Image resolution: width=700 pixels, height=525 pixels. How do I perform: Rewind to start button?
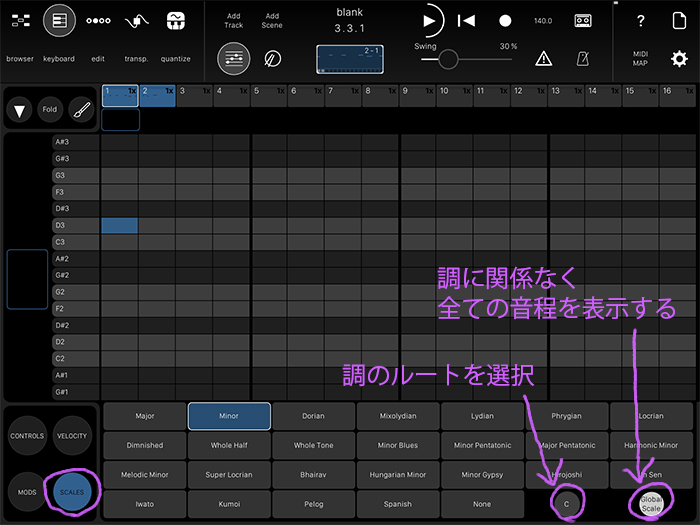click(x=466, y=21)
